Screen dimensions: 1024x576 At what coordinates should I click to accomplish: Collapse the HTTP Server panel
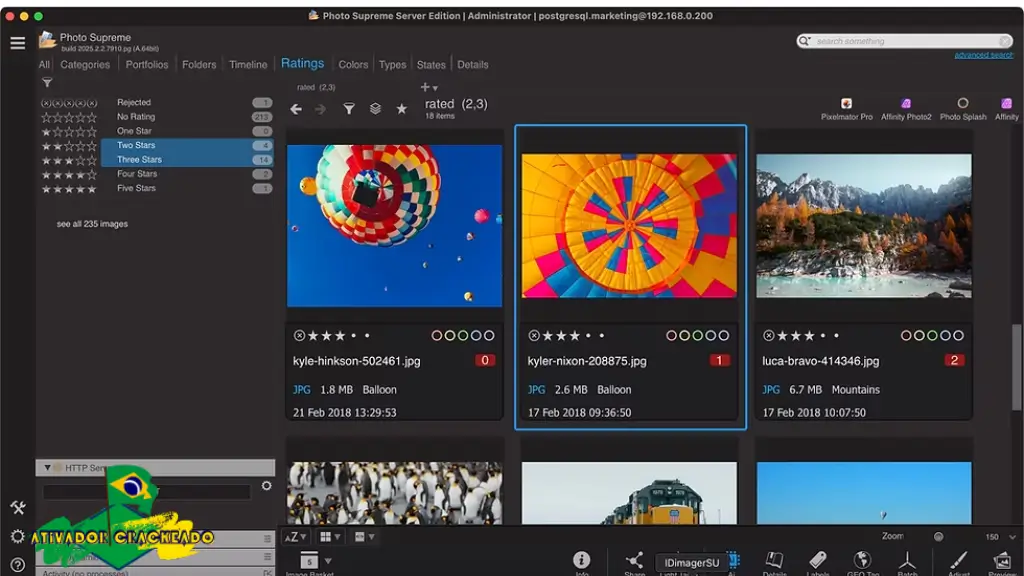tap(47, 468)
